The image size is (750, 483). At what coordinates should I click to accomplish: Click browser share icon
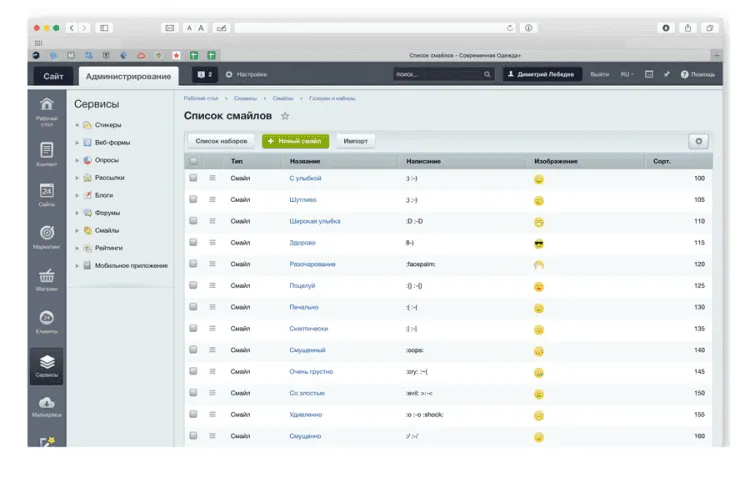point(688,28)
